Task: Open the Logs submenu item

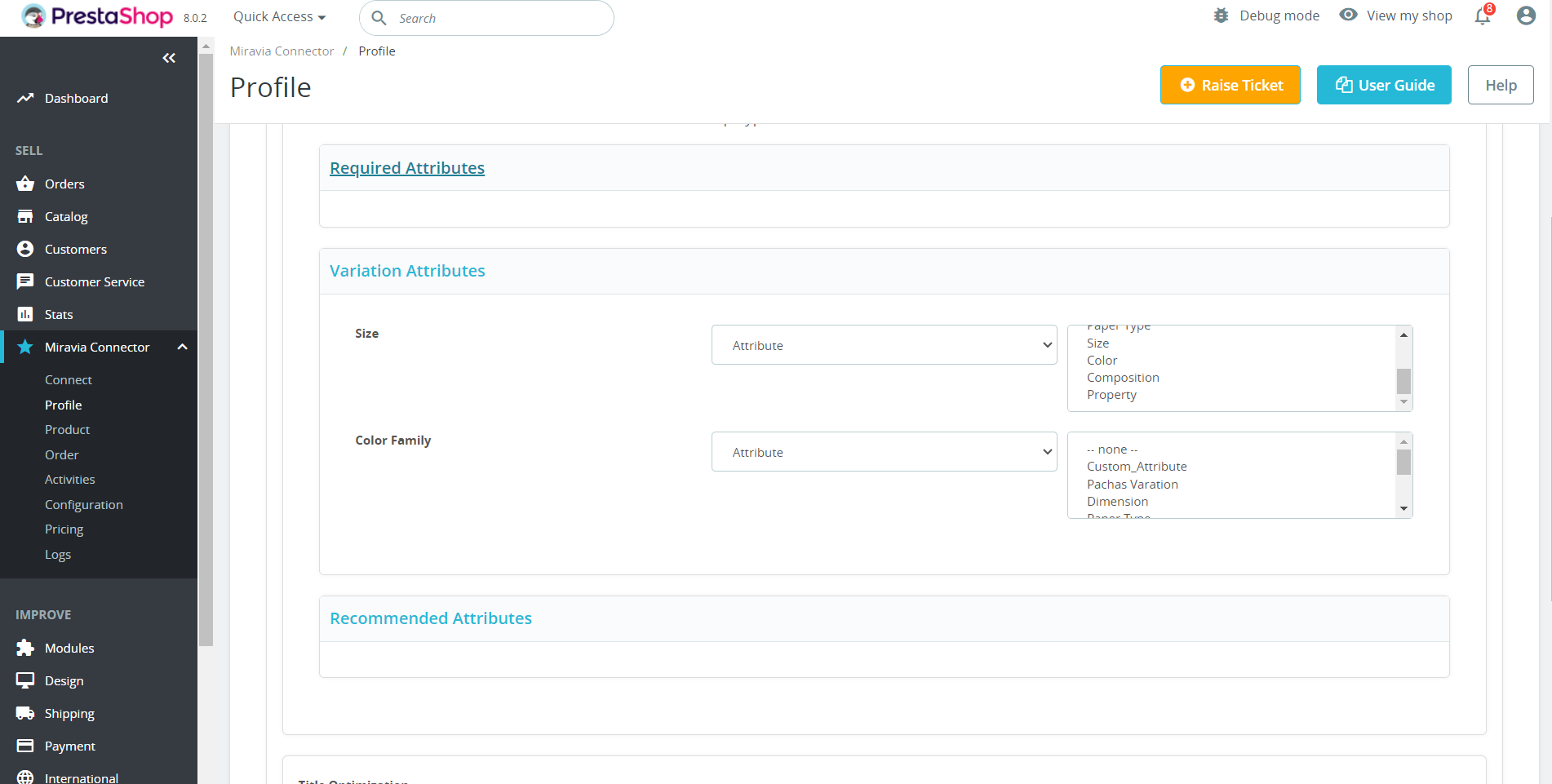Action: pyautogui.click(x=58, y=555)
